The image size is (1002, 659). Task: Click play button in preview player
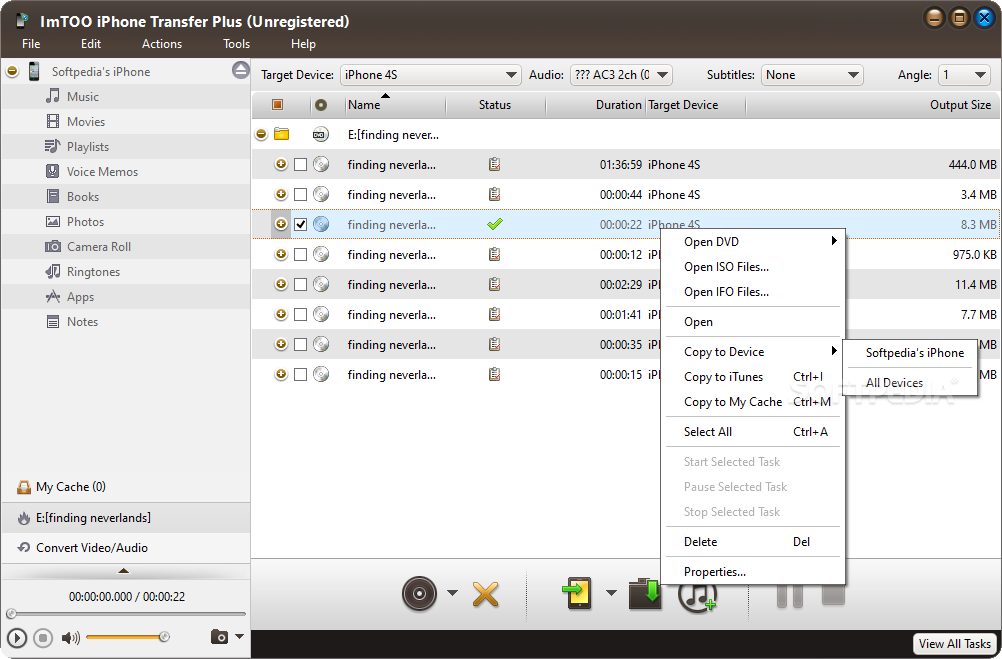click(x=17, y=638)
